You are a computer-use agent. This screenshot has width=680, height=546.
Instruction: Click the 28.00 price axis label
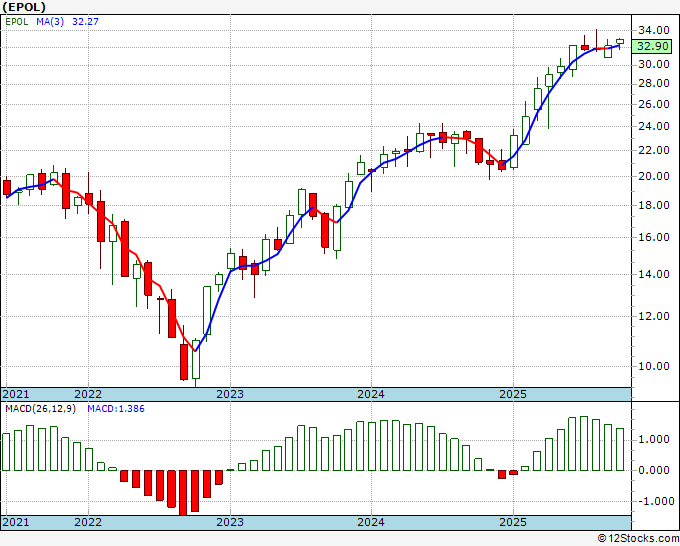[x=654, y=83]
